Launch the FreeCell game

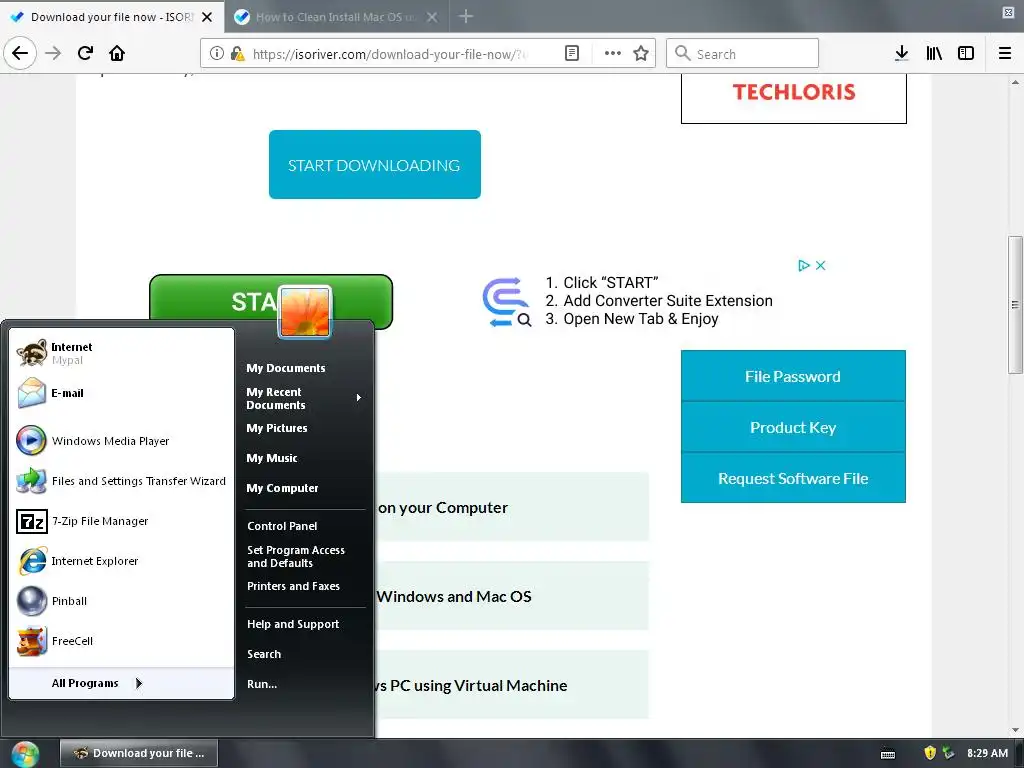121,641
